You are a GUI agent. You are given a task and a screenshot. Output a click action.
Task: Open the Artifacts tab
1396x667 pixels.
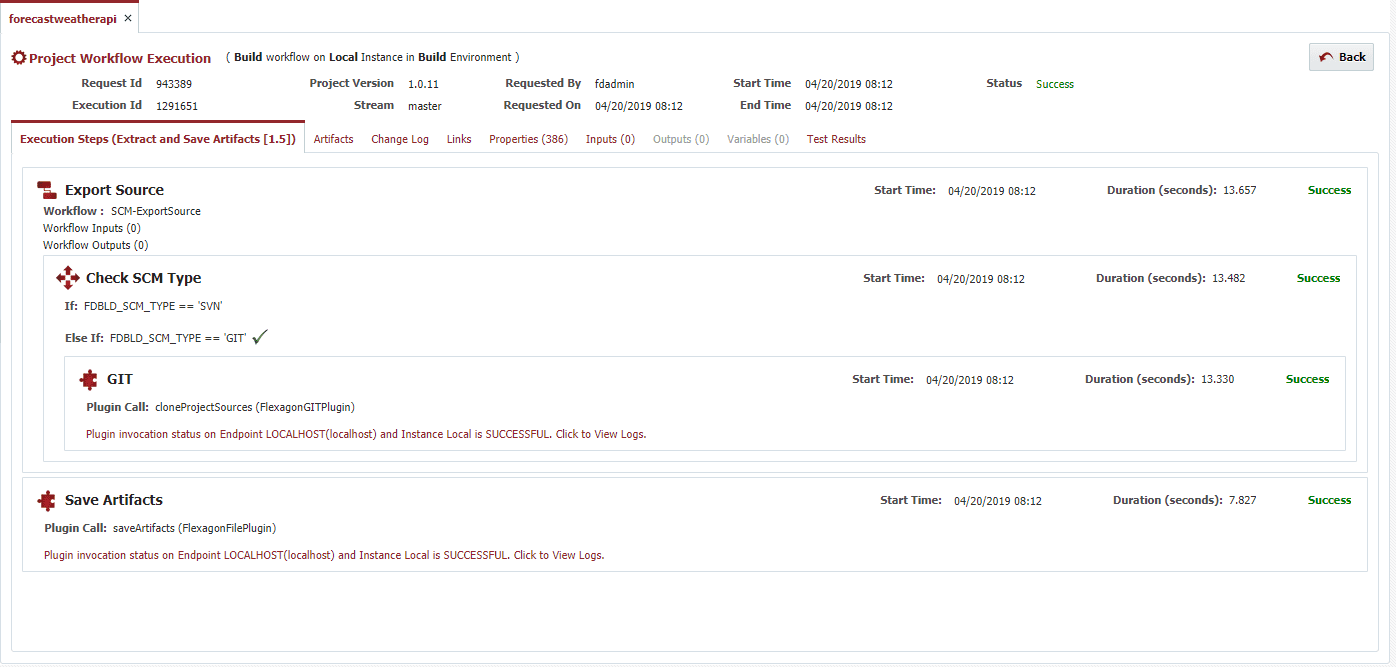pos(333,139)
